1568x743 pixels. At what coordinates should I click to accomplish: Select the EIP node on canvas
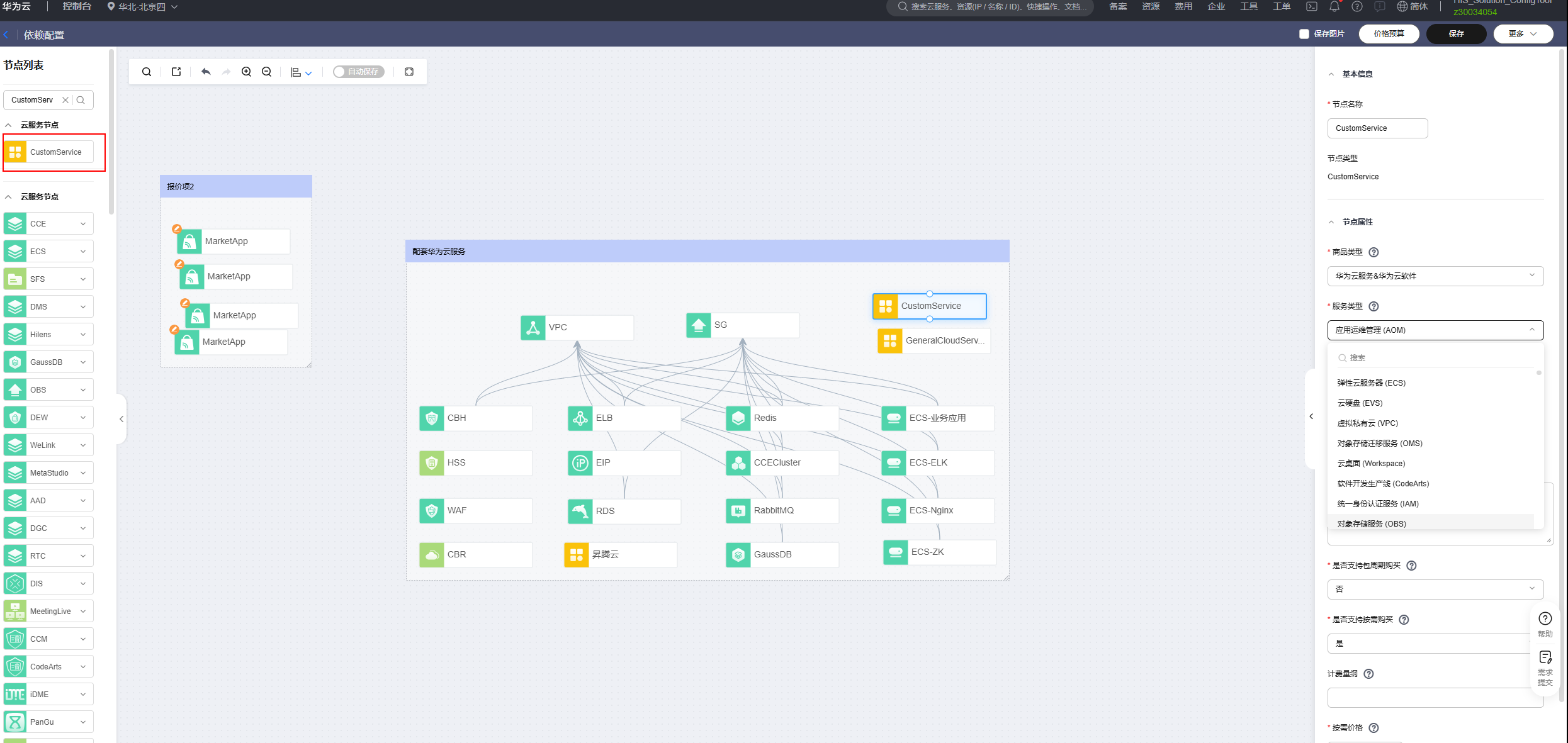[624, 463]
